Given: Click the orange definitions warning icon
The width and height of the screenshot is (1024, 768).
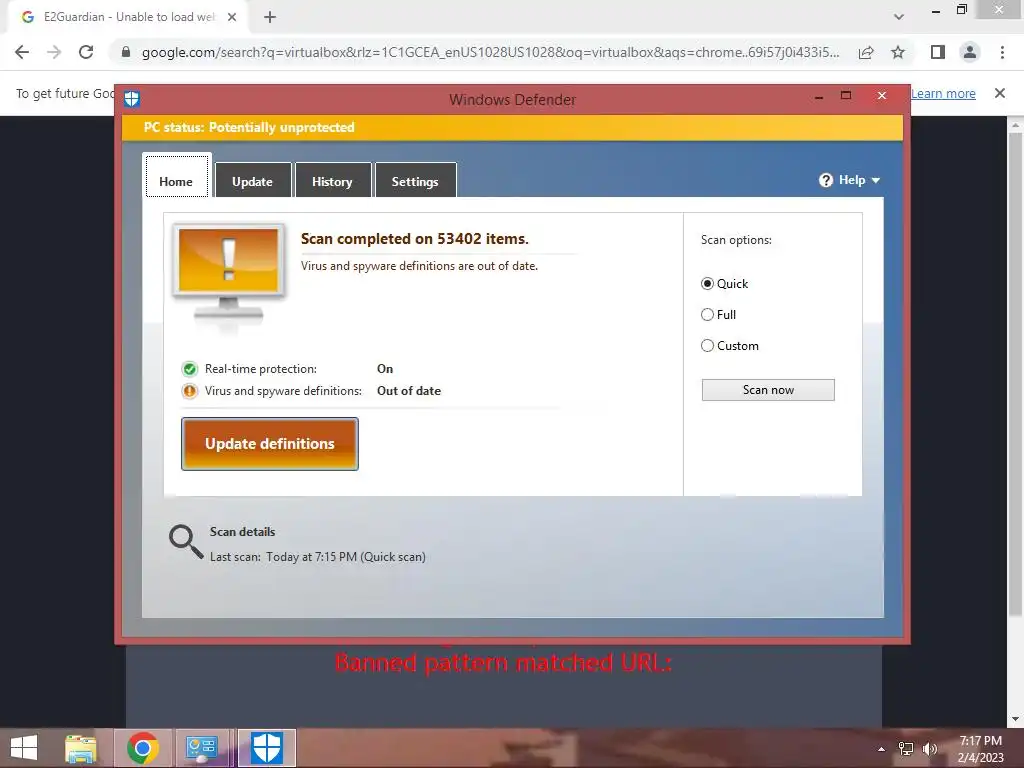Looking at the screenshot, I should [189, 391].
